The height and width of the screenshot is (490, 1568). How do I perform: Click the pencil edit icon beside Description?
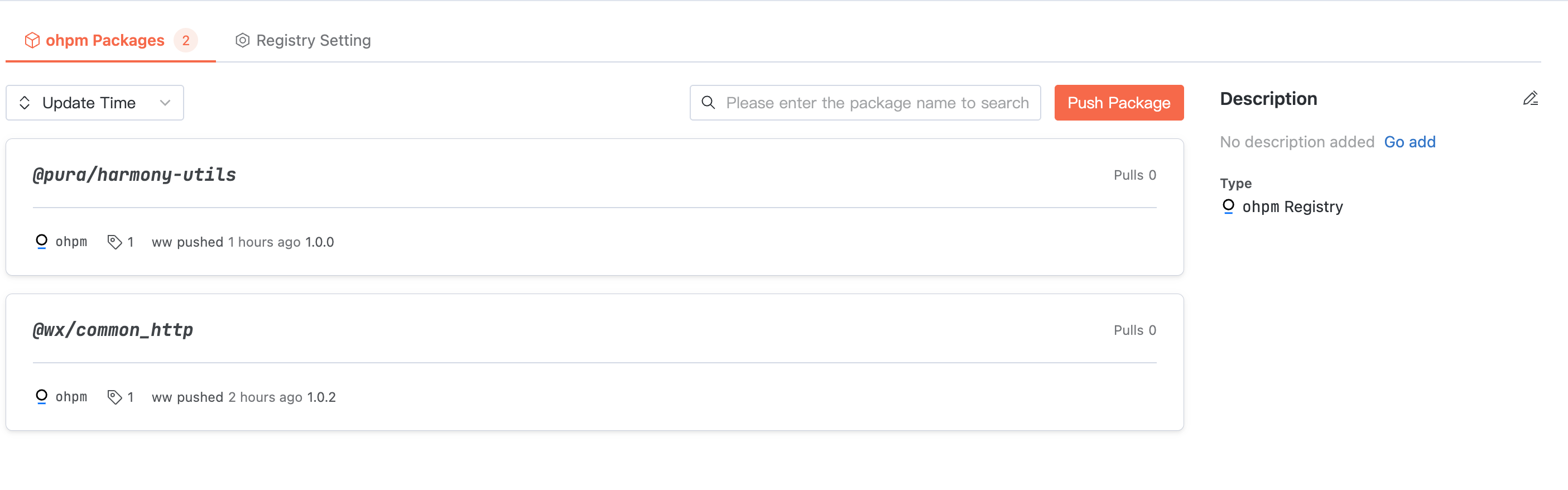pyautogui.click(x=1530, y=99)
